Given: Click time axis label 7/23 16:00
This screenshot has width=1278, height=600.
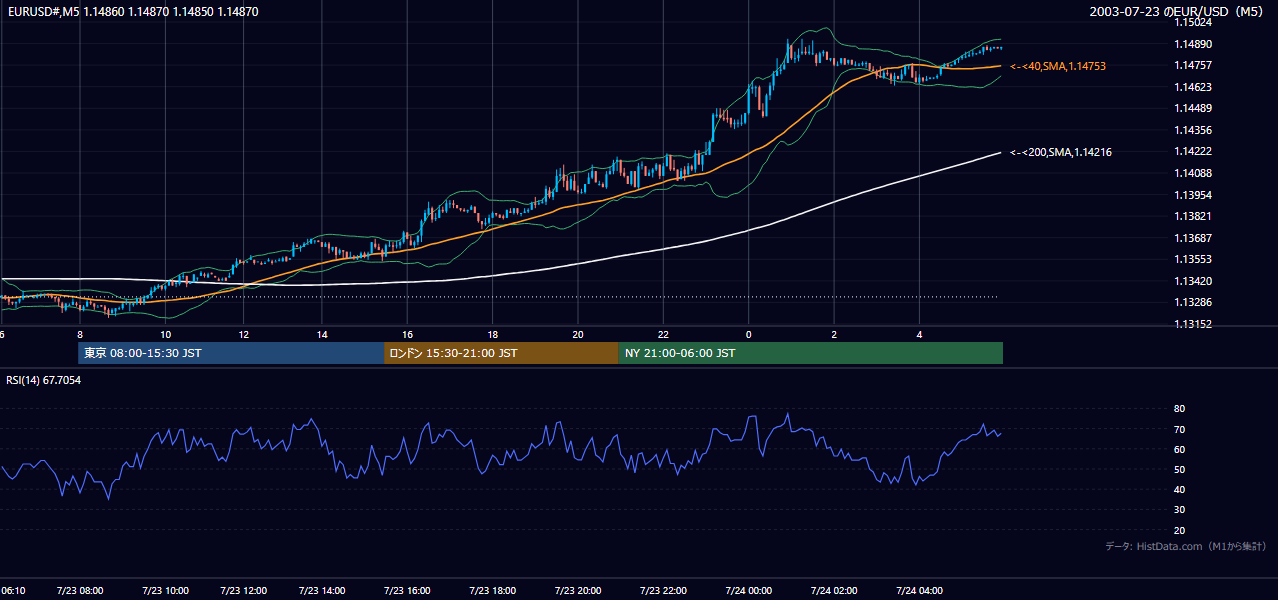Looking at the screenshot, I should pyautogui.click(x=406, y=591).
